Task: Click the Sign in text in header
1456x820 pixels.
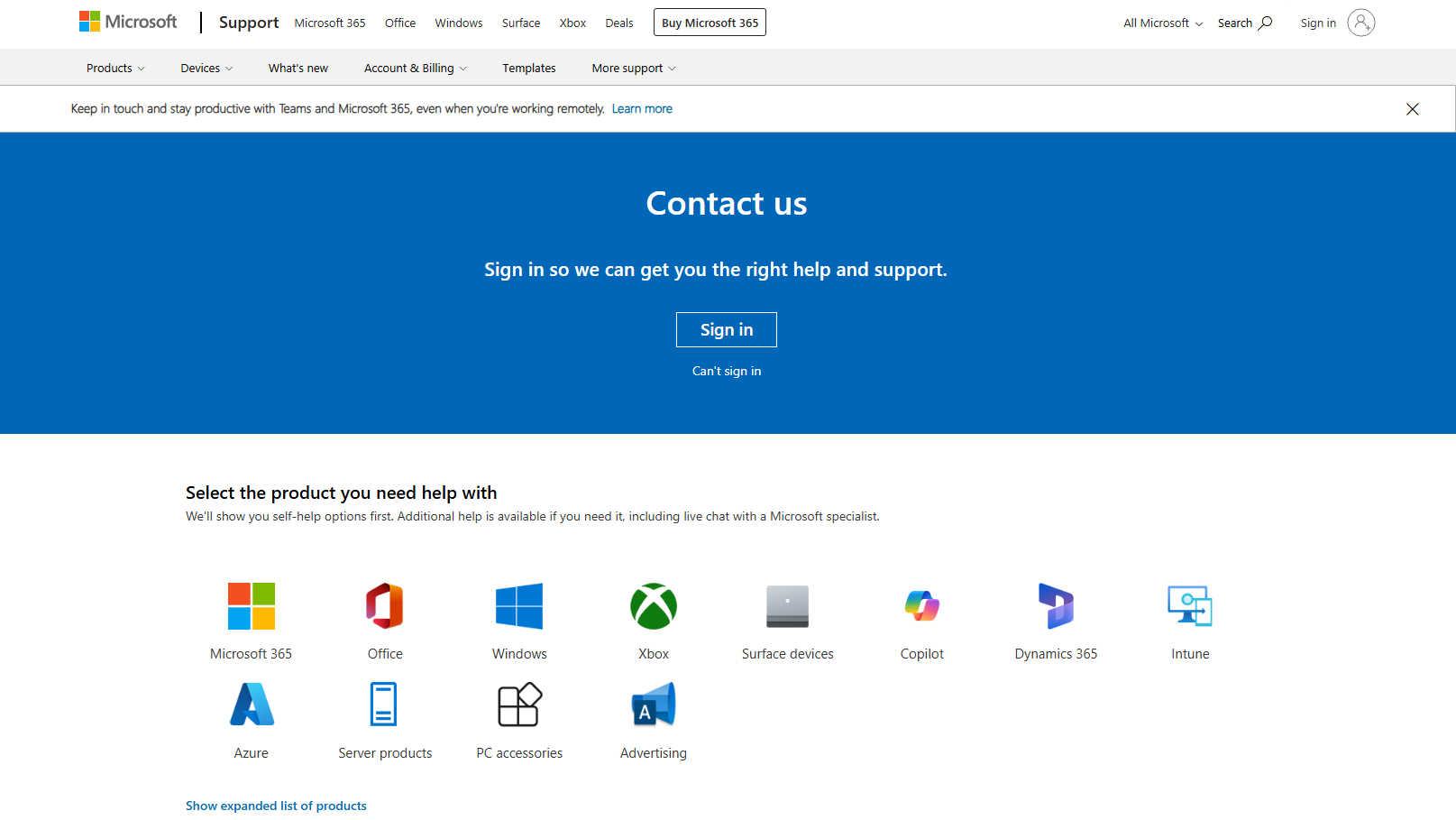Action: pyautogui.click(x=1318, y=23)
